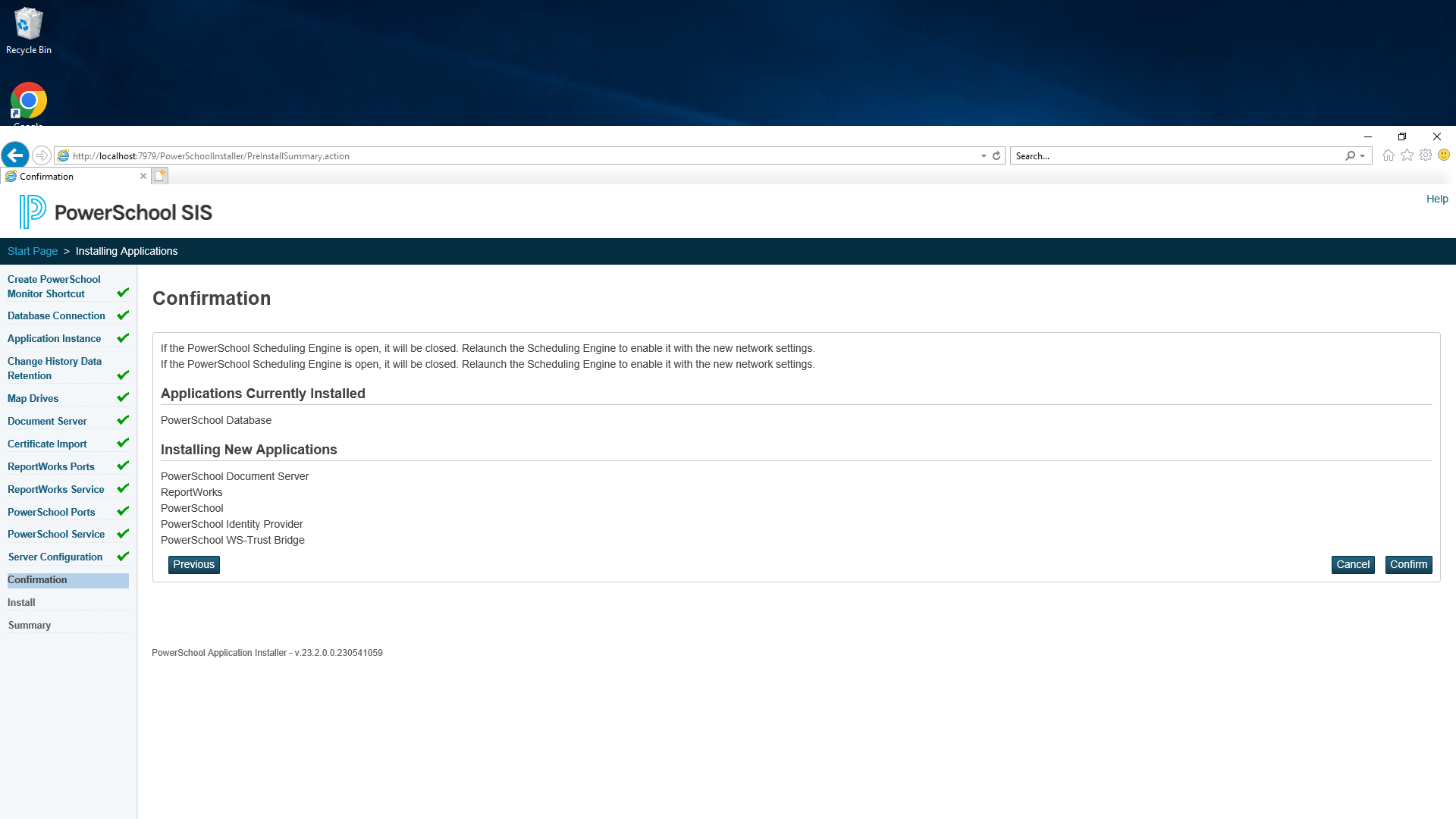The height and width of the screenshot is (819, 1456).
Task: Click the PowerSchool SIS logo
Action: (116, 212)
